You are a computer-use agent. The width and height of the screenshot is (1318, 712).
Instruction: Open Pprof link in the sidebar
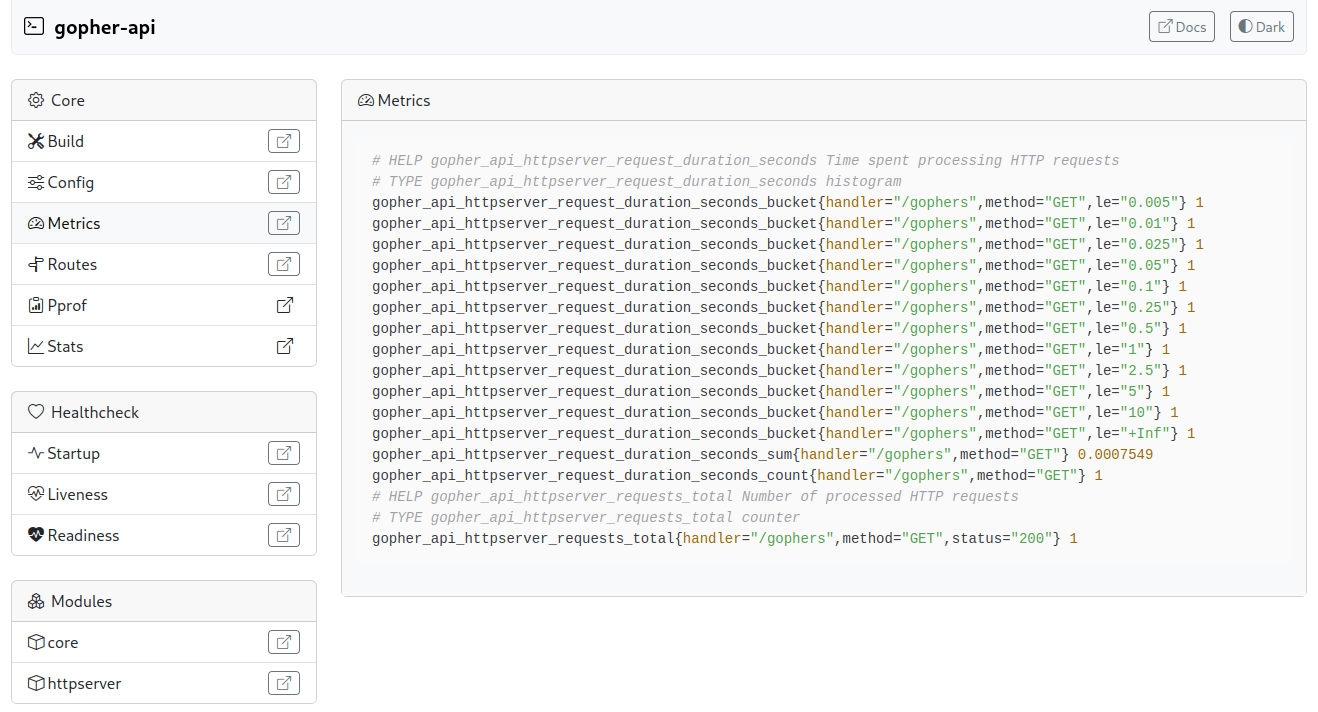[164, 305]
